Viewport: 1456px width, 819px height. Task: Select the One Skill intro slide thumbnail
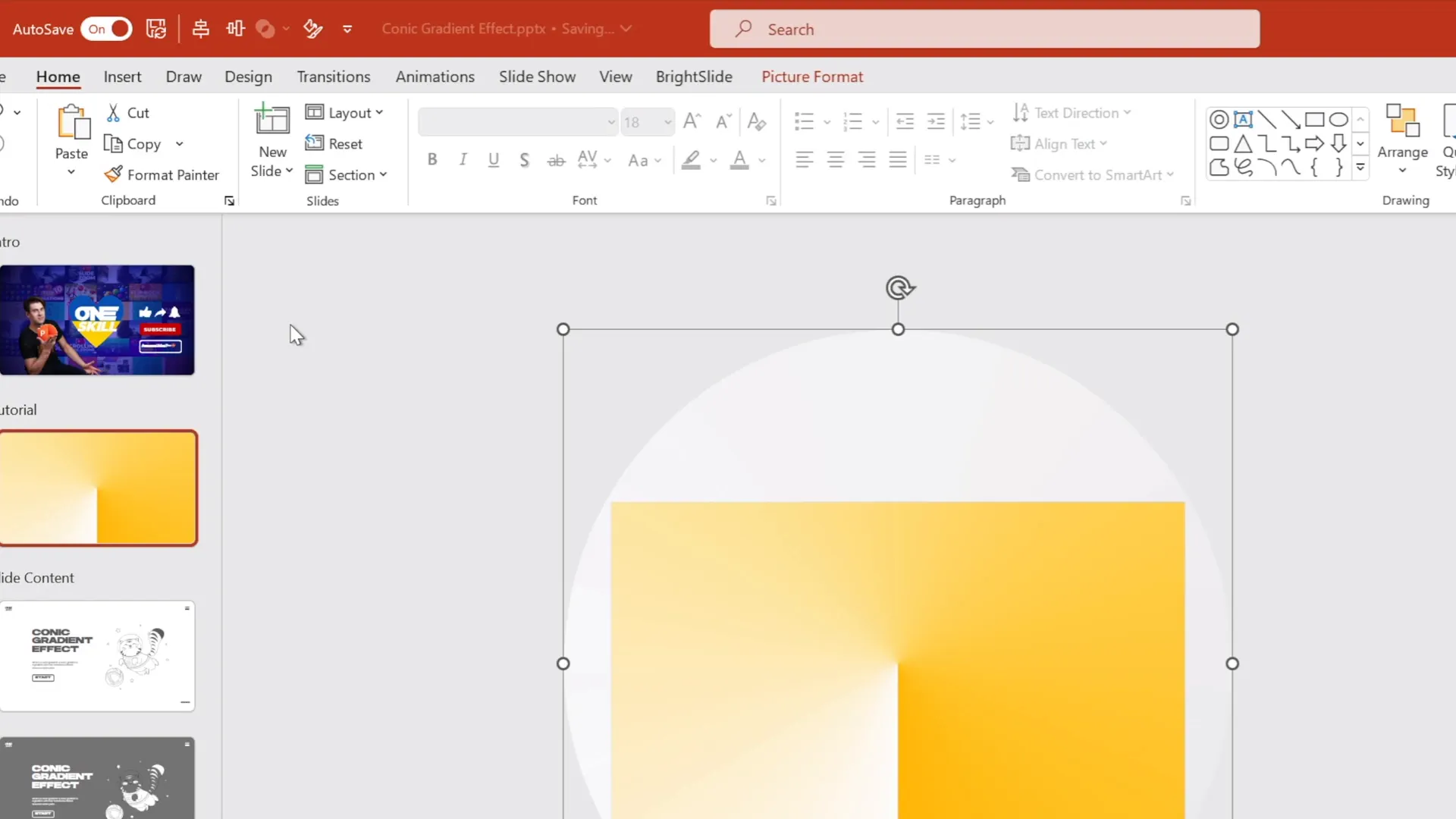[97, 320]
